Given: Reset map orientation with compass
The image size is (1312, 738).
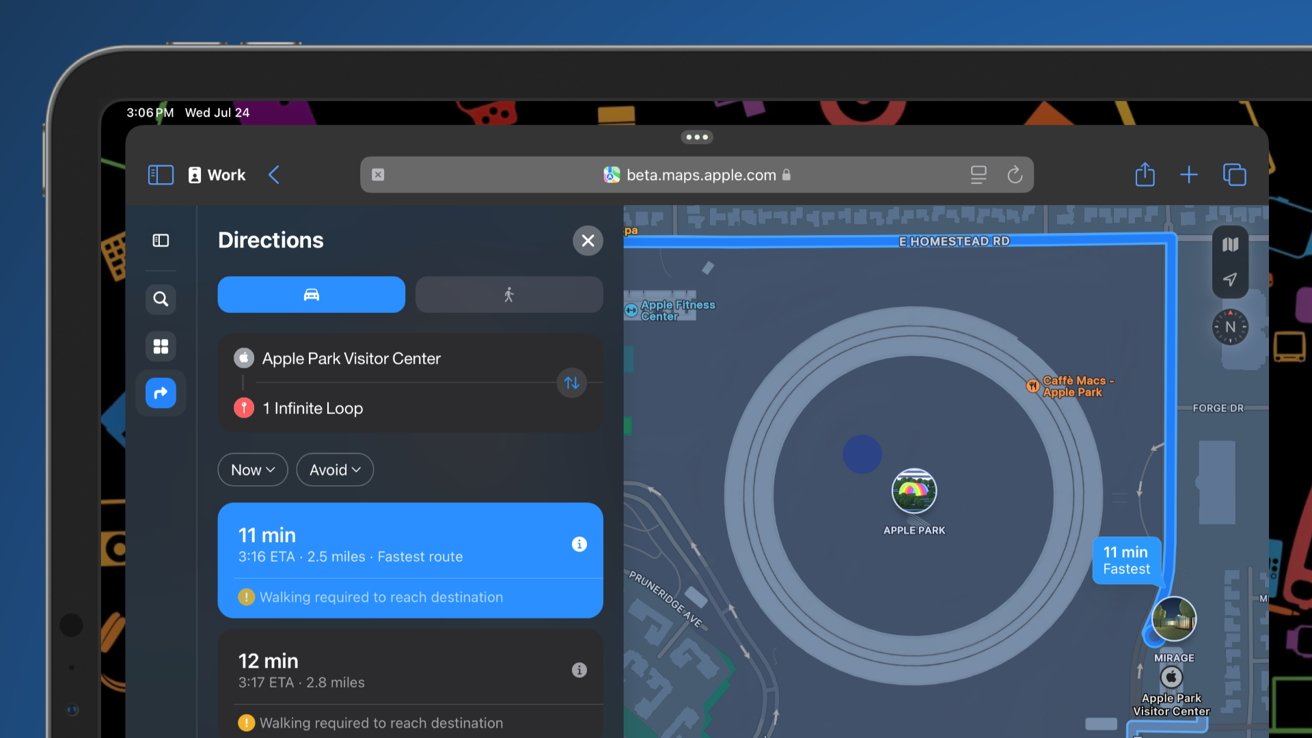Looking at the screenshot, I should pyautogui.click(x=1230, y=327).
